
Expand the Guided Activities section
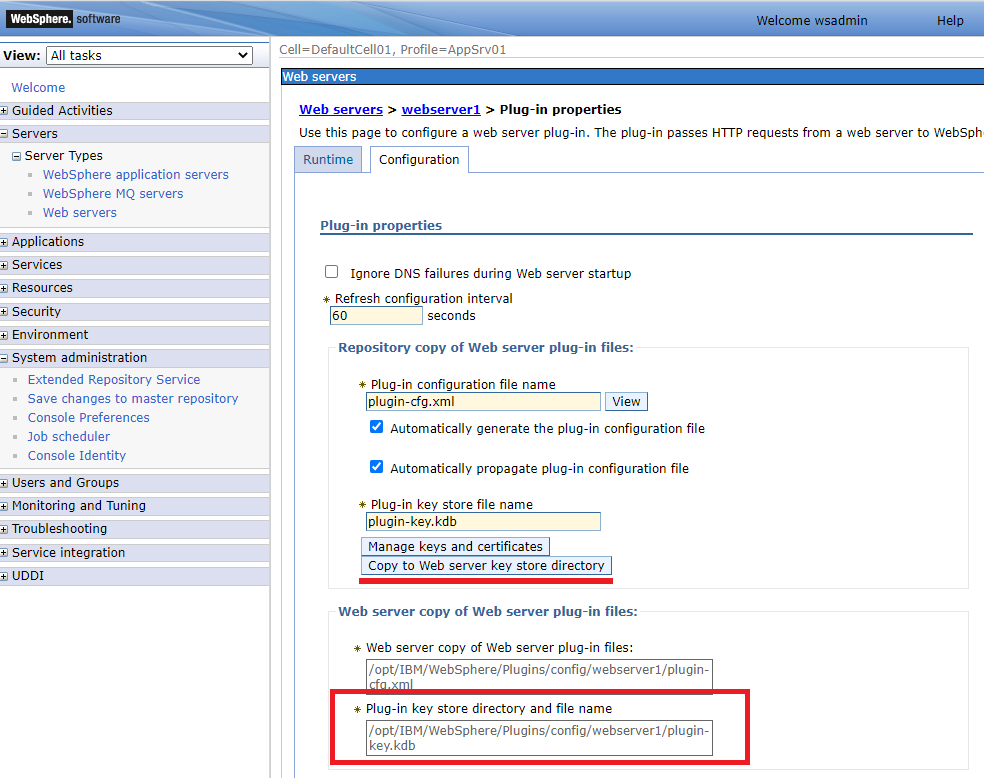coord(4,111)
